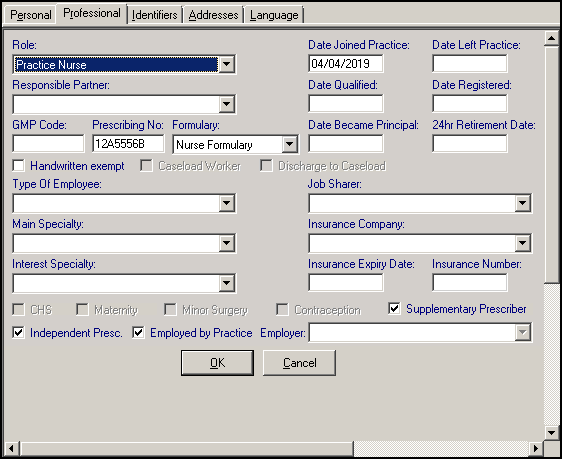Image resolution: width=562 pixels, height=459 pixels.
Task: Uncheck Employed by Practice
Action: pyautogui.click(x=138, y=333)
